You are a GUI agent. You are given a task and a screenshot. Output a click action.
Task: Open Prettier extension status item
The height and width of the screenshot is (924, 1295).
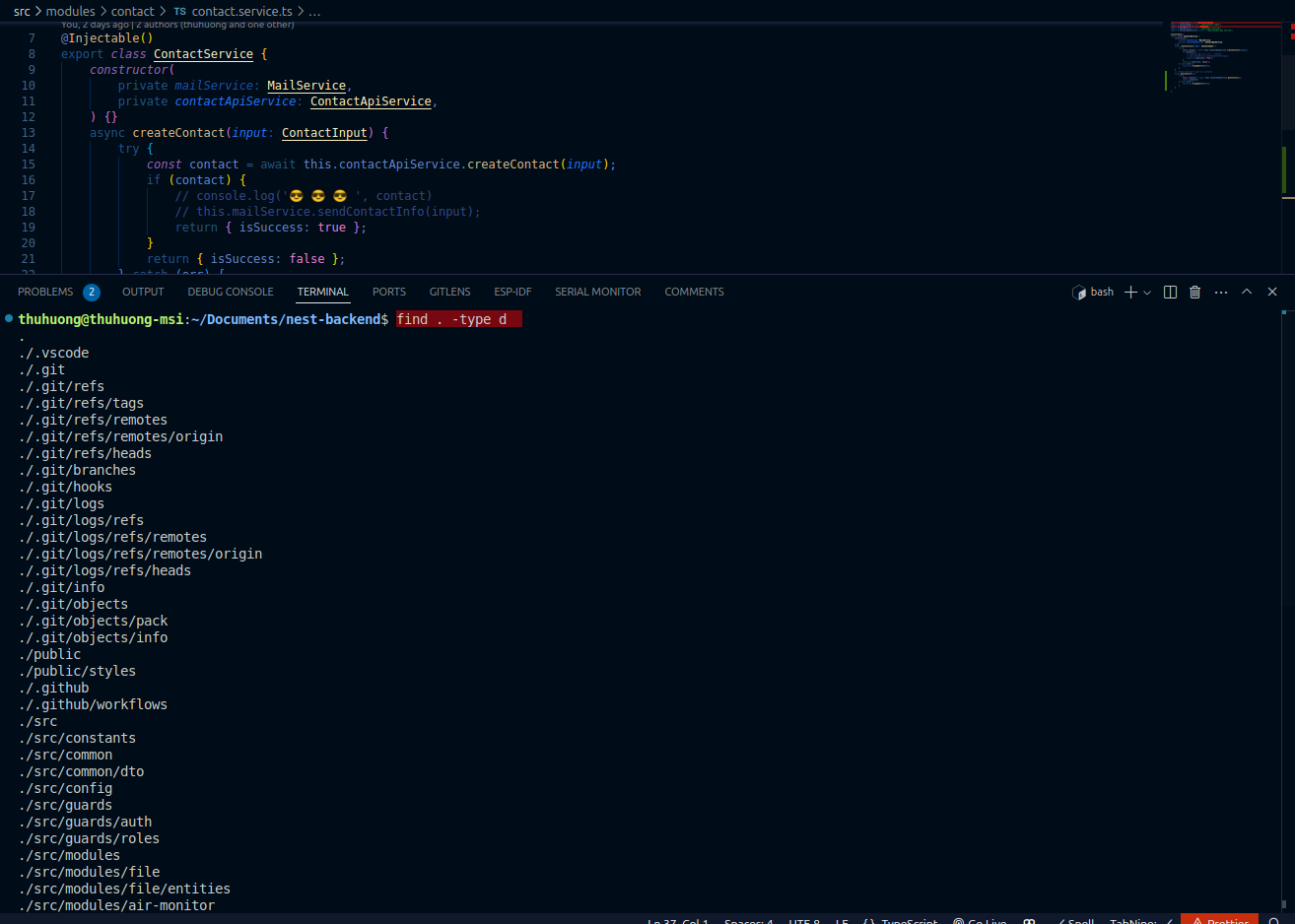pyautogui.click(x=1219, y=918)
